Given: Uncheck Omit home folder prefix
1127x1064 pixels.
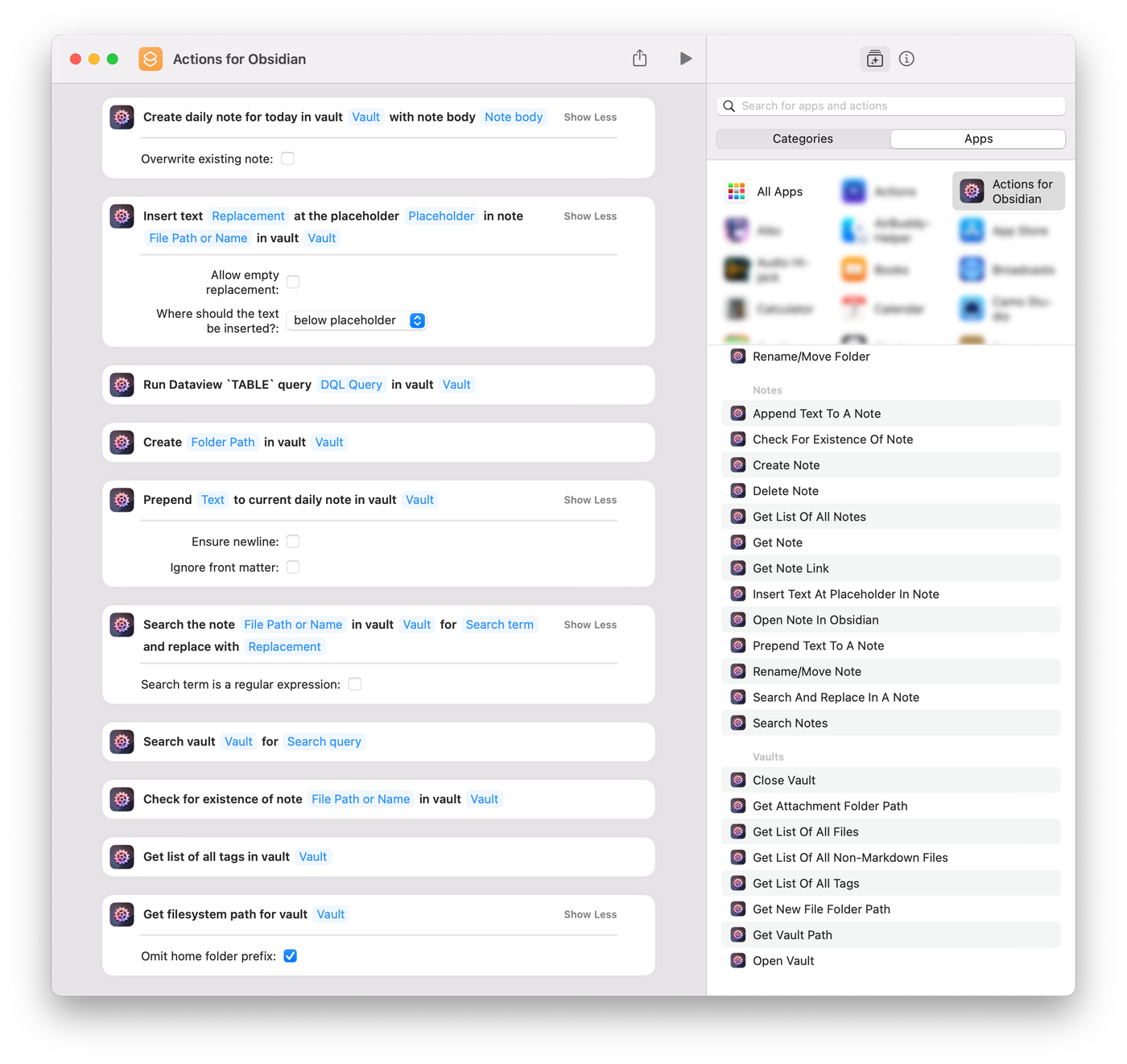Looking at the screenshot, I should point(291,956).
